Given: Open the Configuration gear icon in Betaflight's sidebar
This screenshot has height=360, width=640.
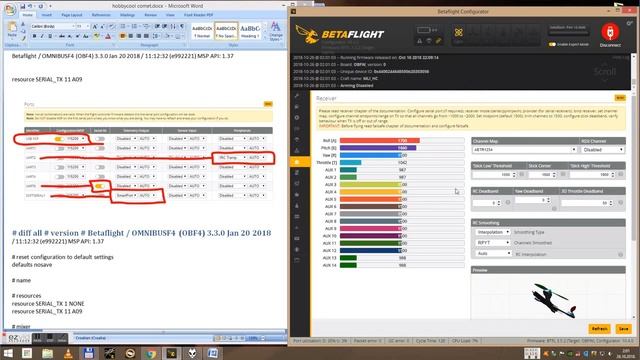Looking at the screenshot, I should click(297, 118).
